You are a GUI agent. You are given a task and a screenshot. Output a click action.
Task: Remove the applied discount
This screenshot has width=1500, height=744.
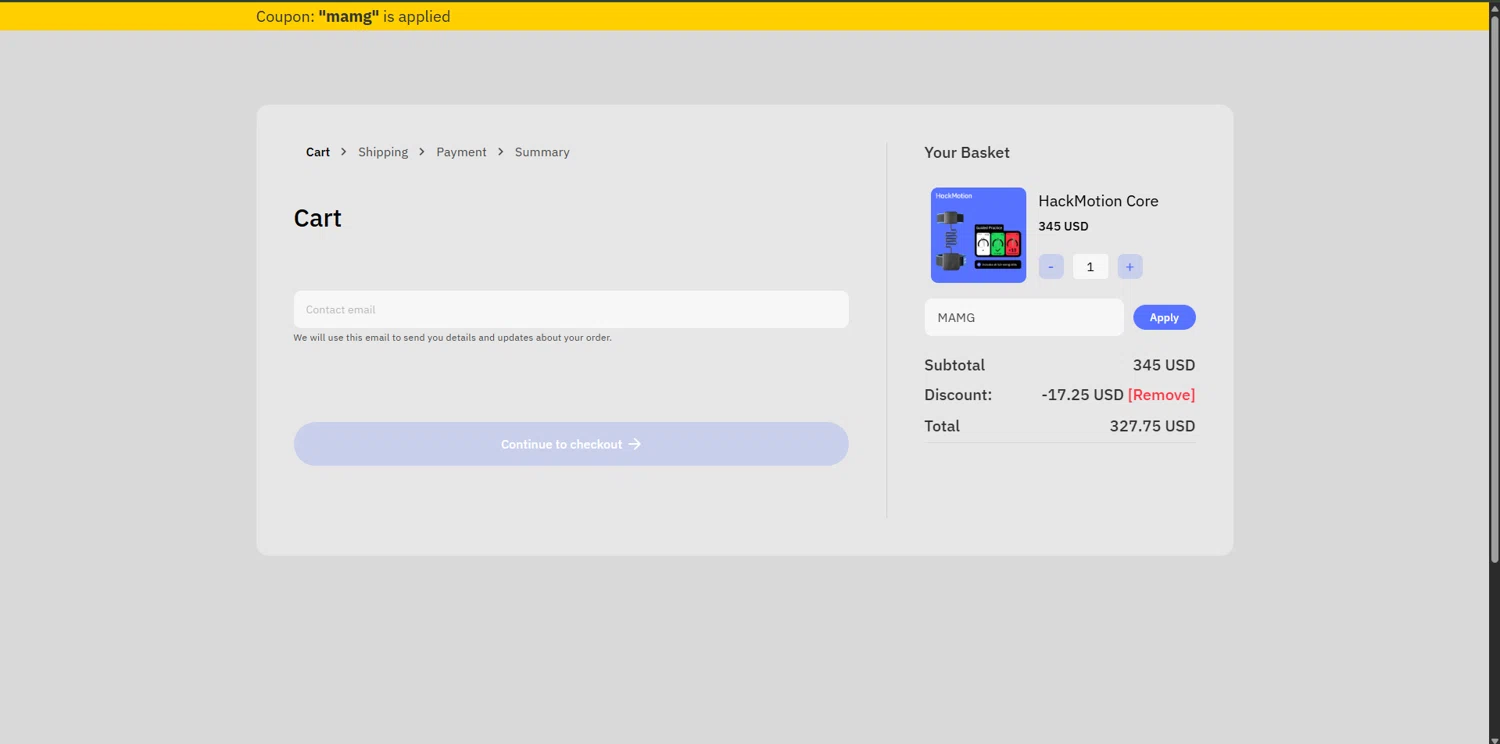click(1162, 395)
